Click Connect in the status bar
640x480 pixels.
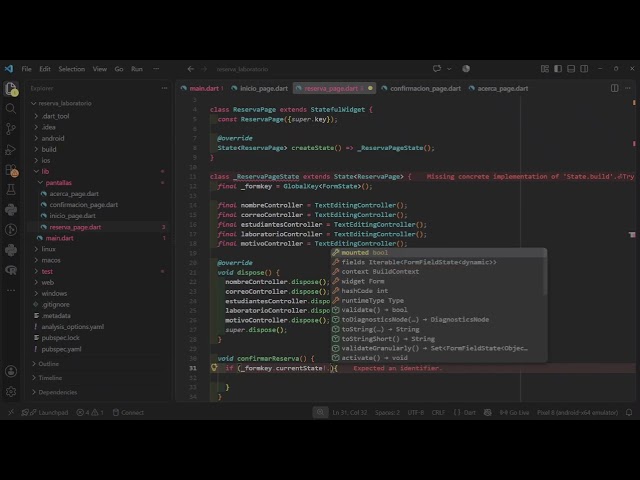tap(128, 412)
